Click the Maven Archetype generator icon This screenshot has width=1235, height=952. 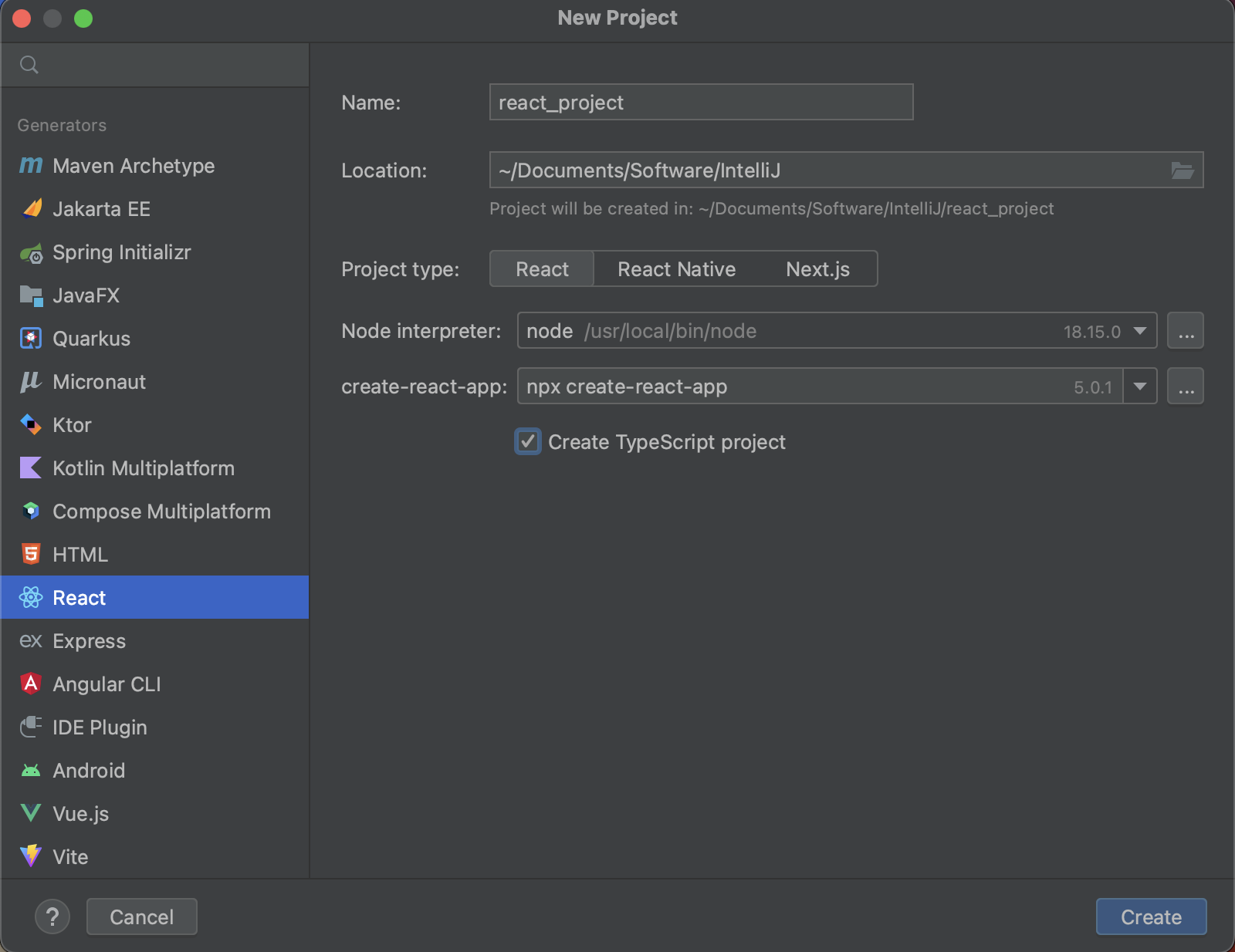tap(31, 165)
